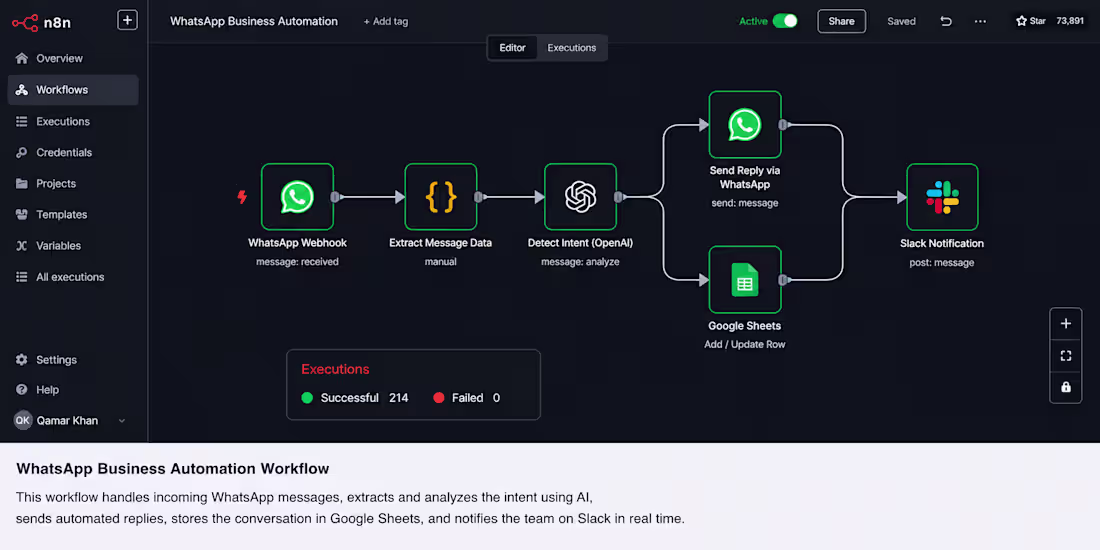Click the plus button beside n8n logo
The image size is (1100, 550).
coord(127,20)
